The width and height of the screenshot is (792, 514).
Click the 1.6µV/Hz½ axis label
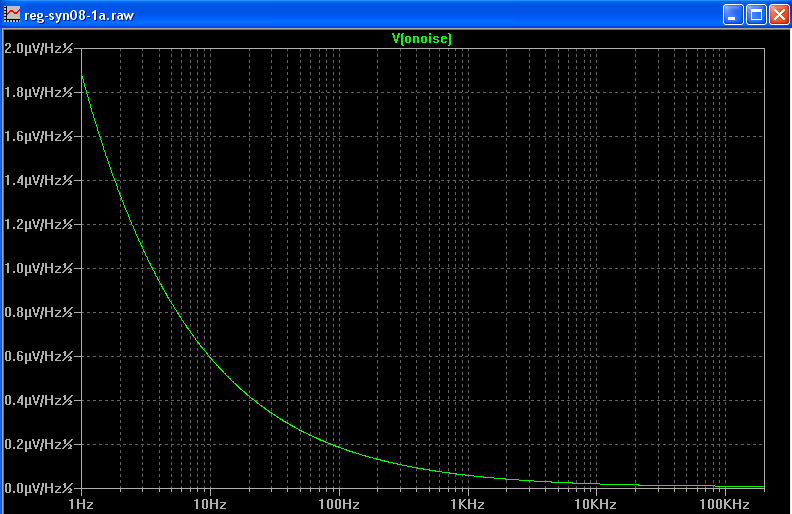pos(38,136)
